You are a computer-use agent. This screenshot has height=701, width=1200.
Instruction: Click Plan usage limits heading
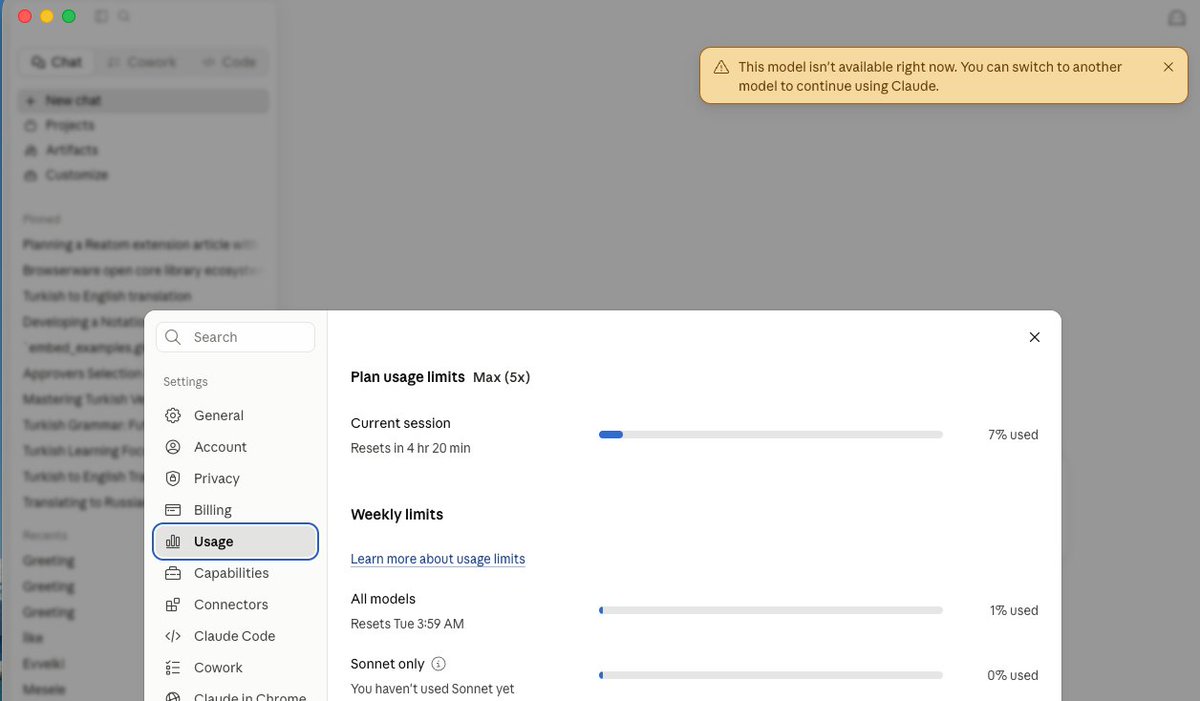[x=408, y=377]
